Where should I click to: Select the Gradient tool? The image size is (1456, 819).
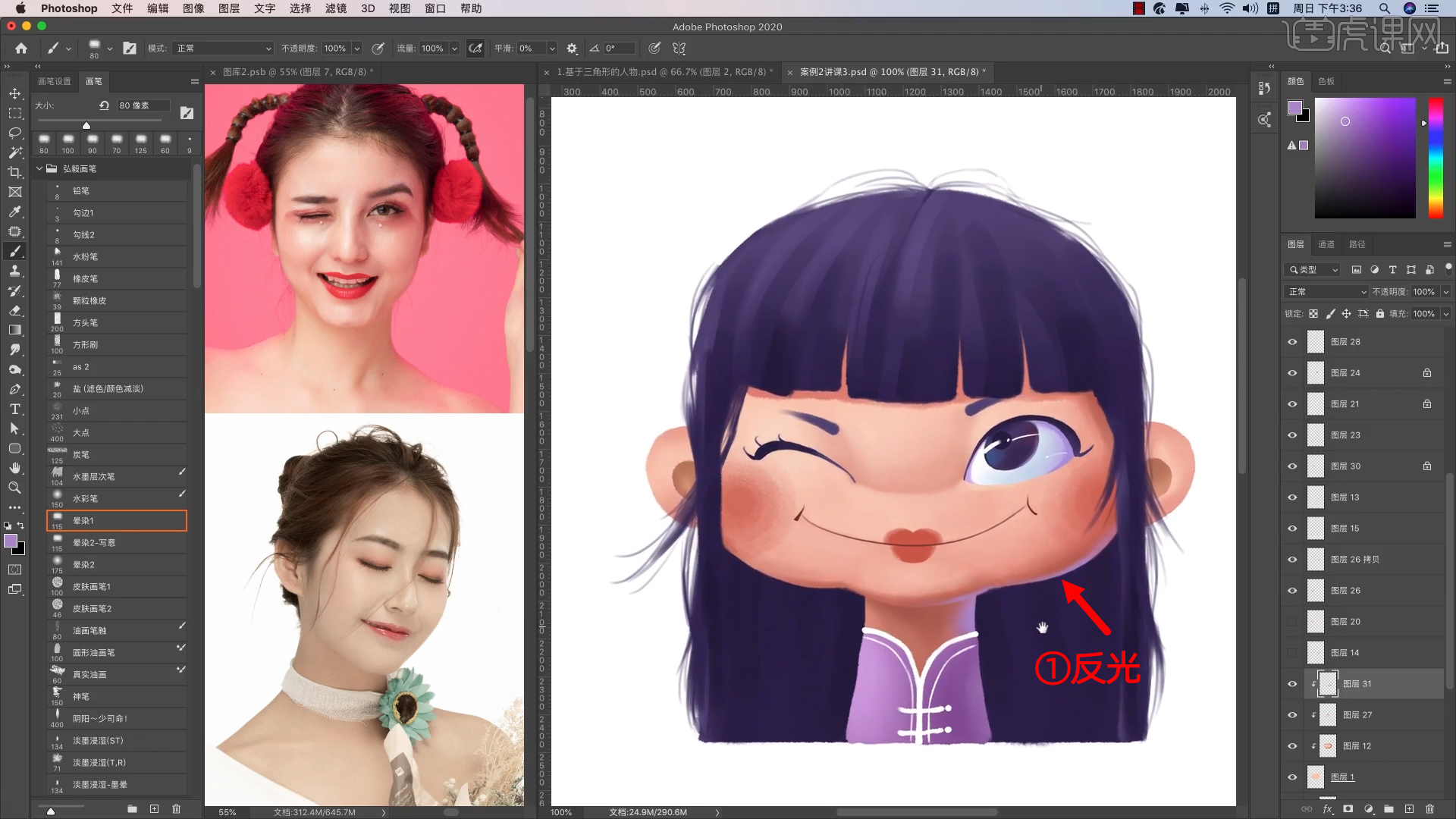pos(14,330)
